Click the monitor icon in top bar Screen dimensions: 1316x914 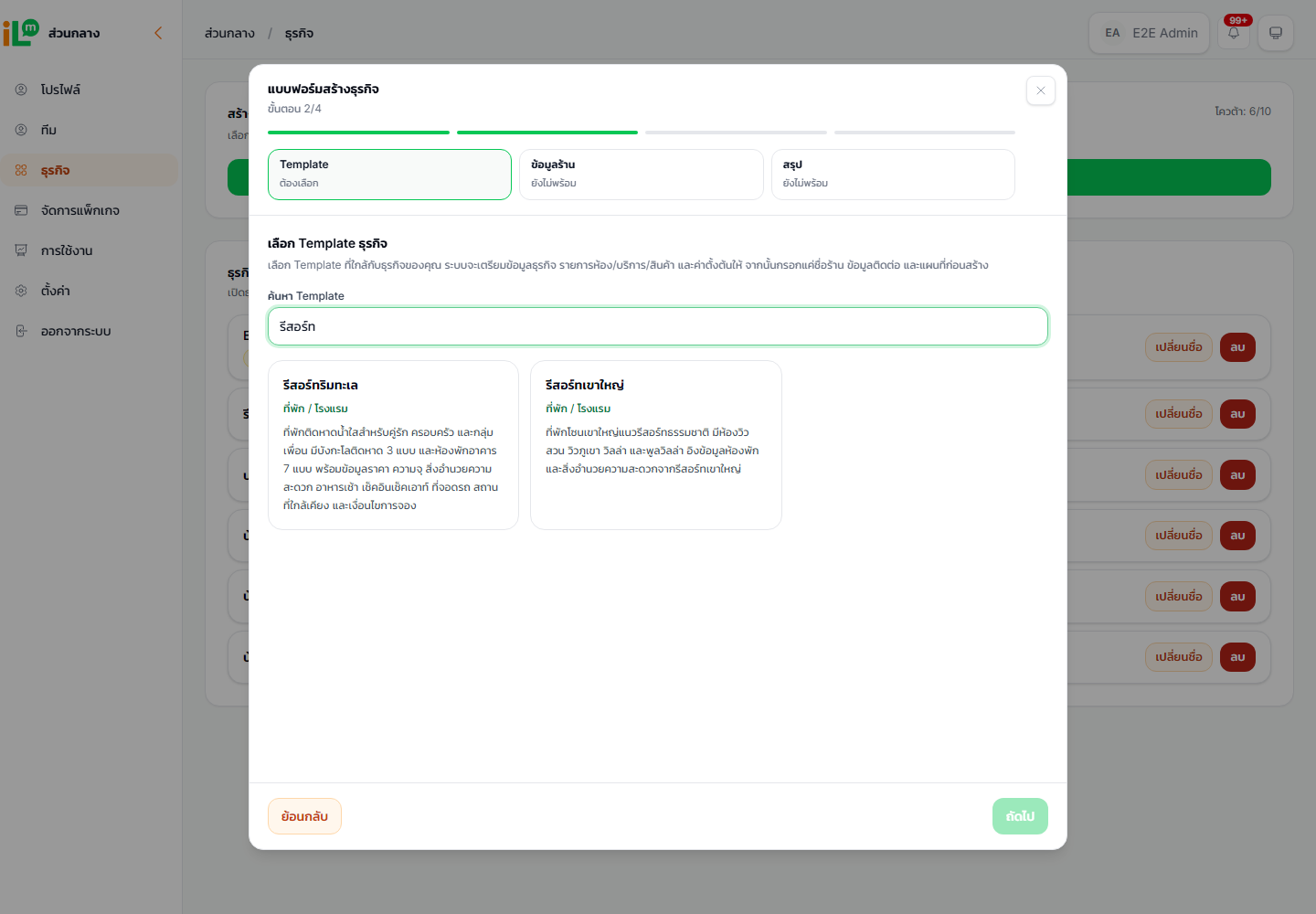[1276, 33]
